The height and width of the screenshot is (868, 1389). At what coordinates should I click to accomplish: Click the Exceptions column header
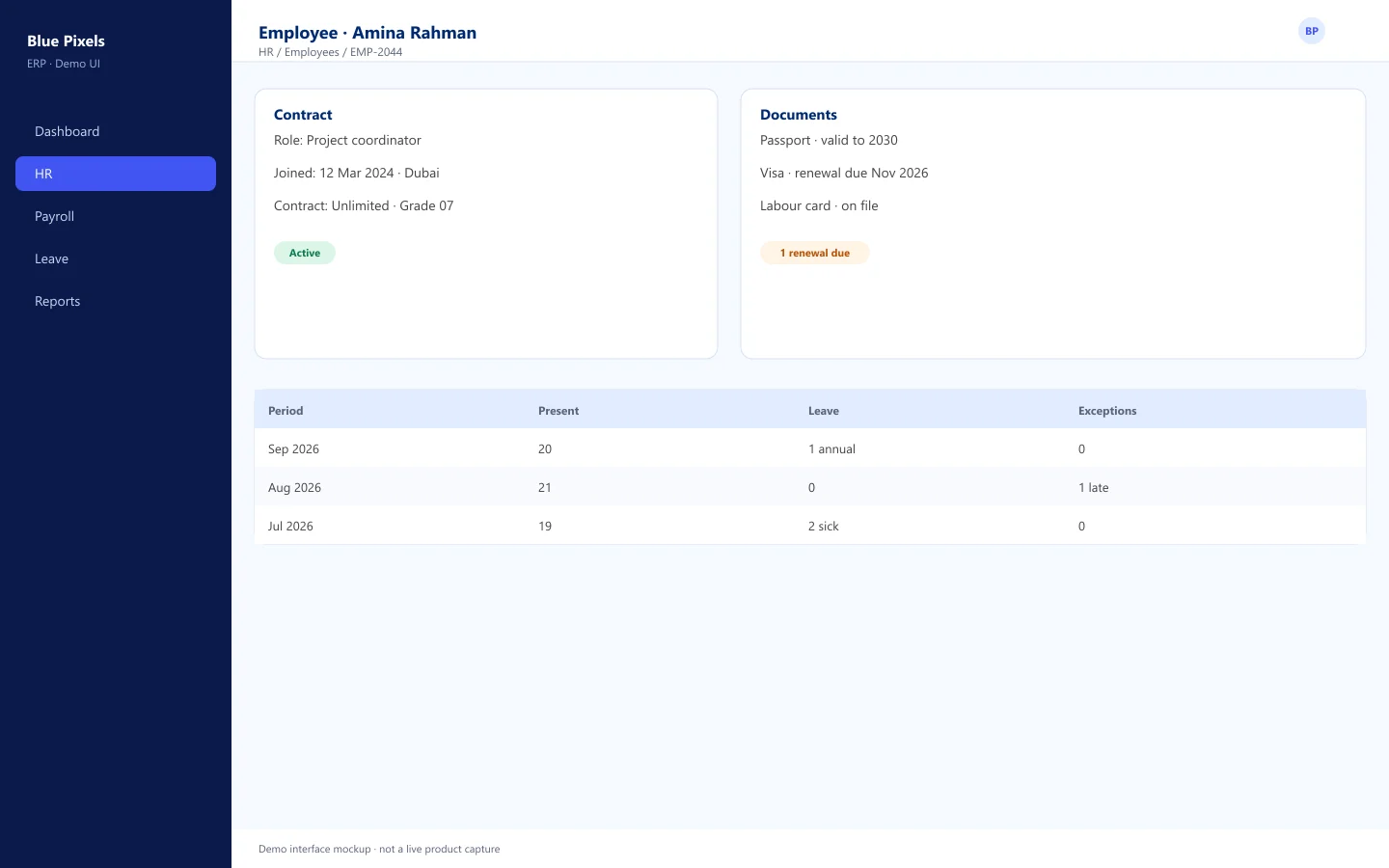tap(1107, 411)
